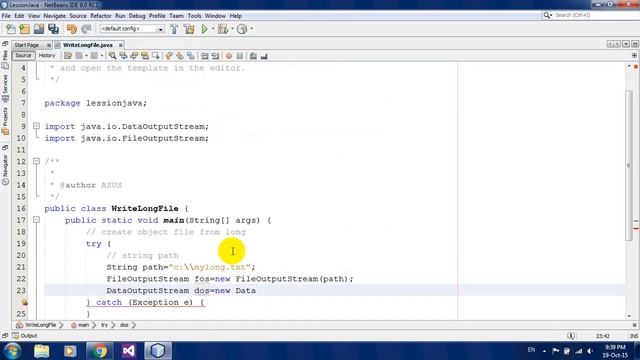Screen dimensions: 640x360
Task: Switch editor to History view
Action: click(47, 56)
